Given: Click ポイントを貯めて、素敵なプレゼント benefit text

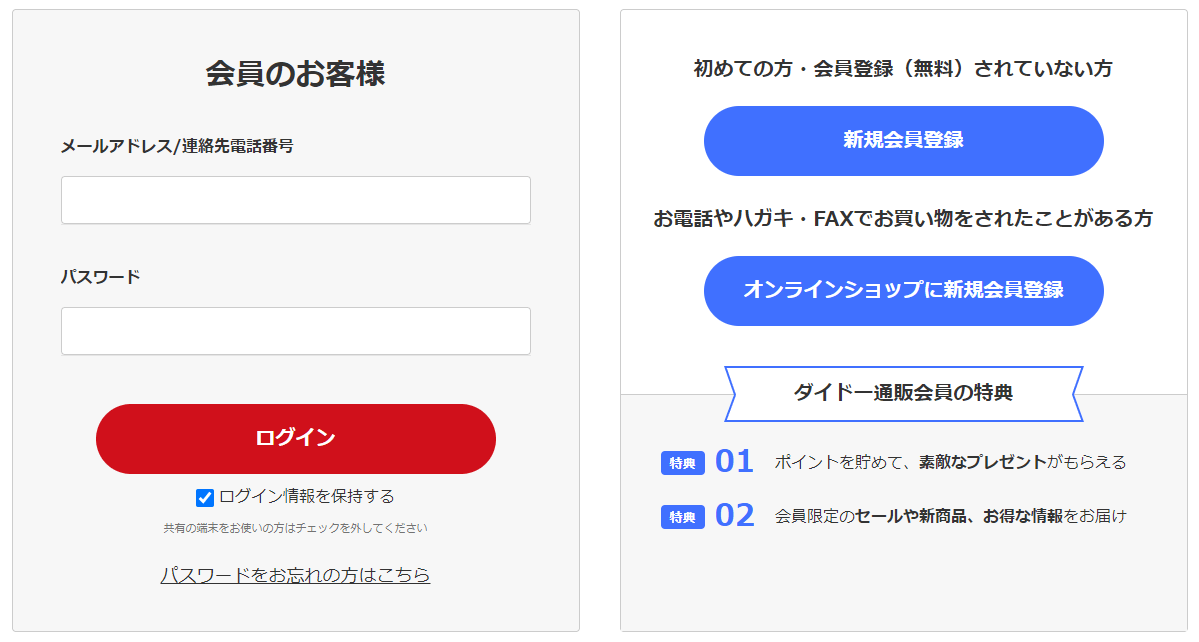Looking at the screenshot, I should pos(911,462).
